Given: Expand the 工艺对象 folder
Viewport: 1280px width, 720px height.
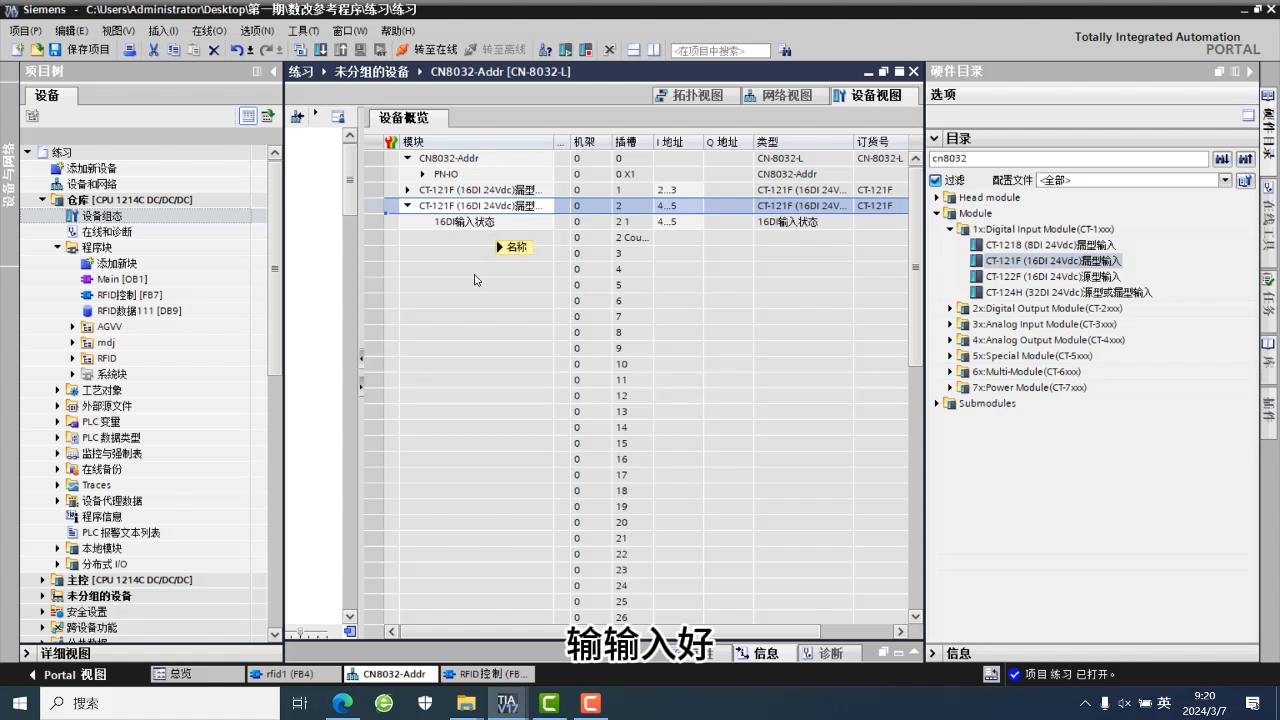Looking at the screenshot, I should [x=58, y=390].
